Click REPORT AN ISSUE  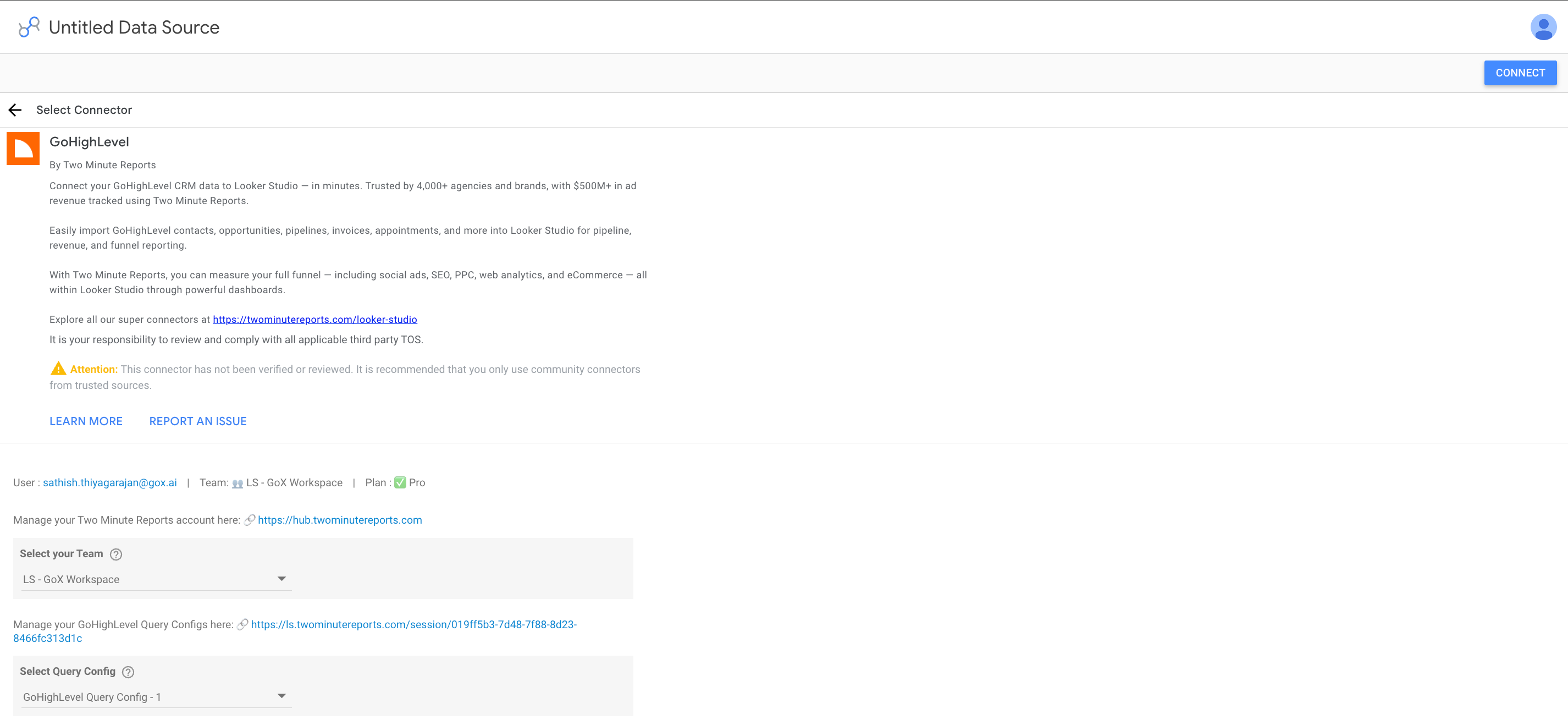pyautogui.click(x=198, y=421)
